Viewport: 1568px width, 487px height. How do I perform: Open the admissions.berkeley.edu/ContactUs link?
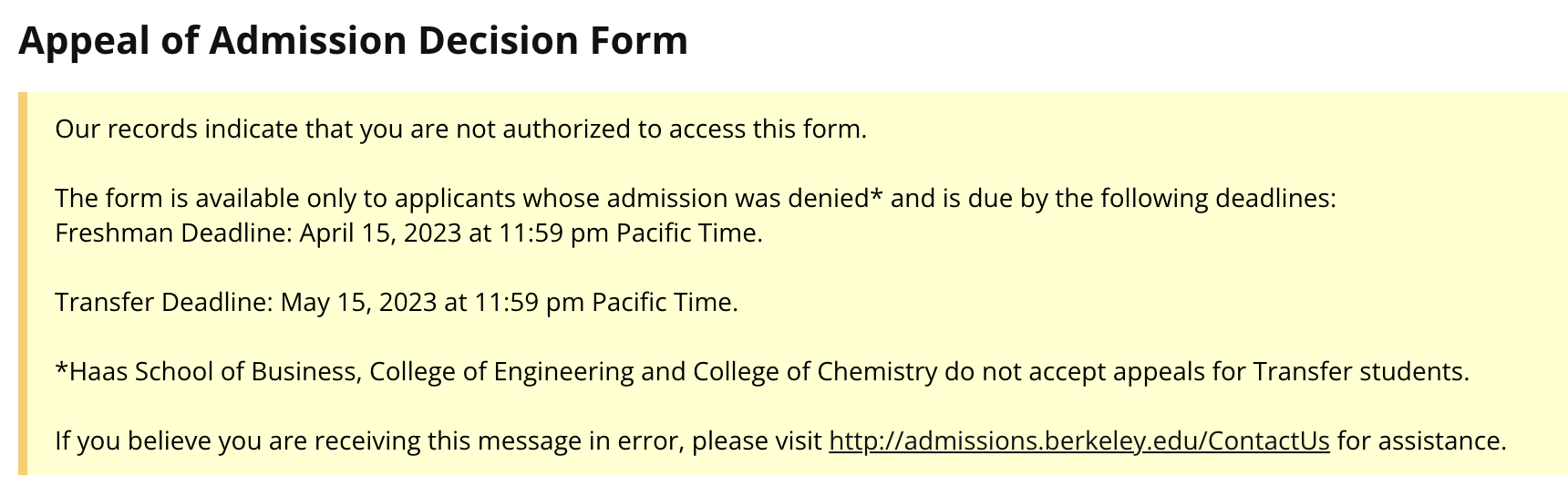point(1078,441)
